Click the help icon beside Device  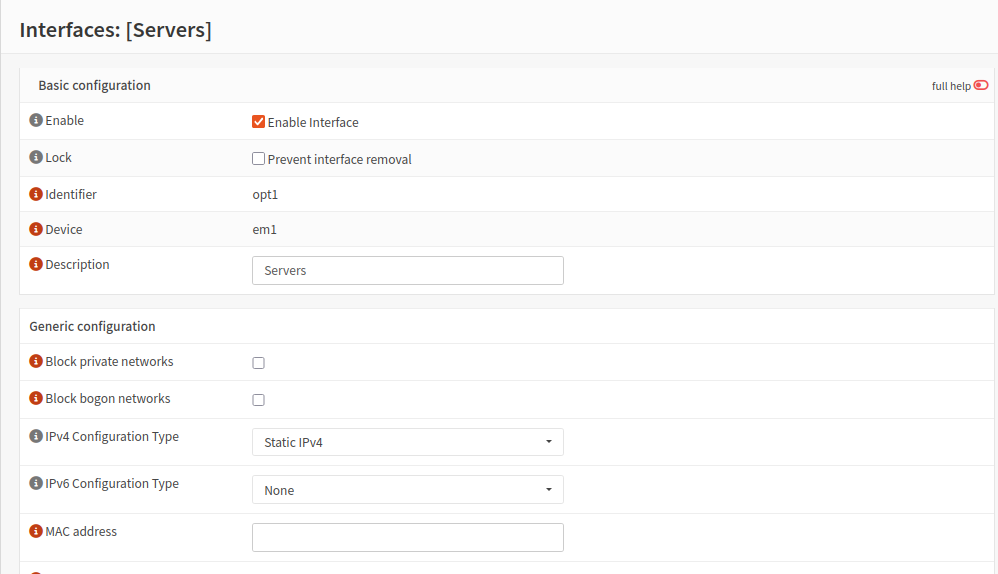(x=36, y=230)
